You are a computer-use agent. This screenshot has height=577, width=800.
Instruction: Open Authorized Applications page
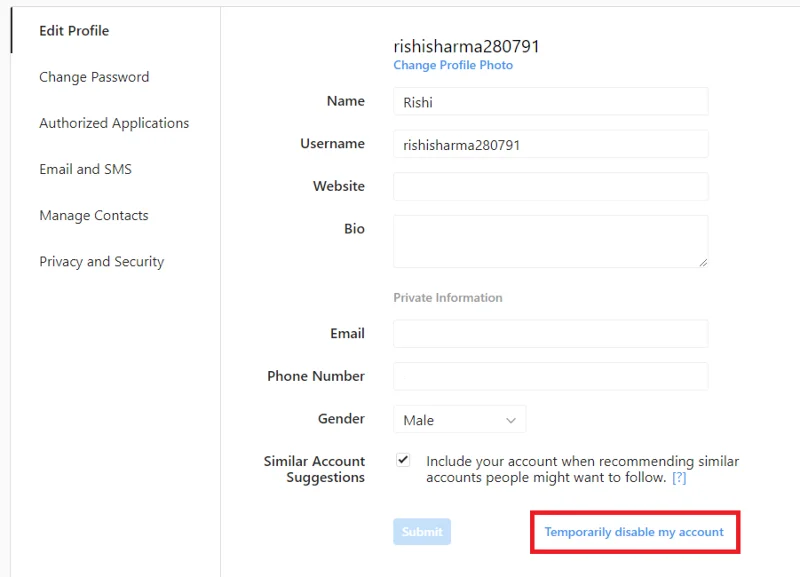114,123
